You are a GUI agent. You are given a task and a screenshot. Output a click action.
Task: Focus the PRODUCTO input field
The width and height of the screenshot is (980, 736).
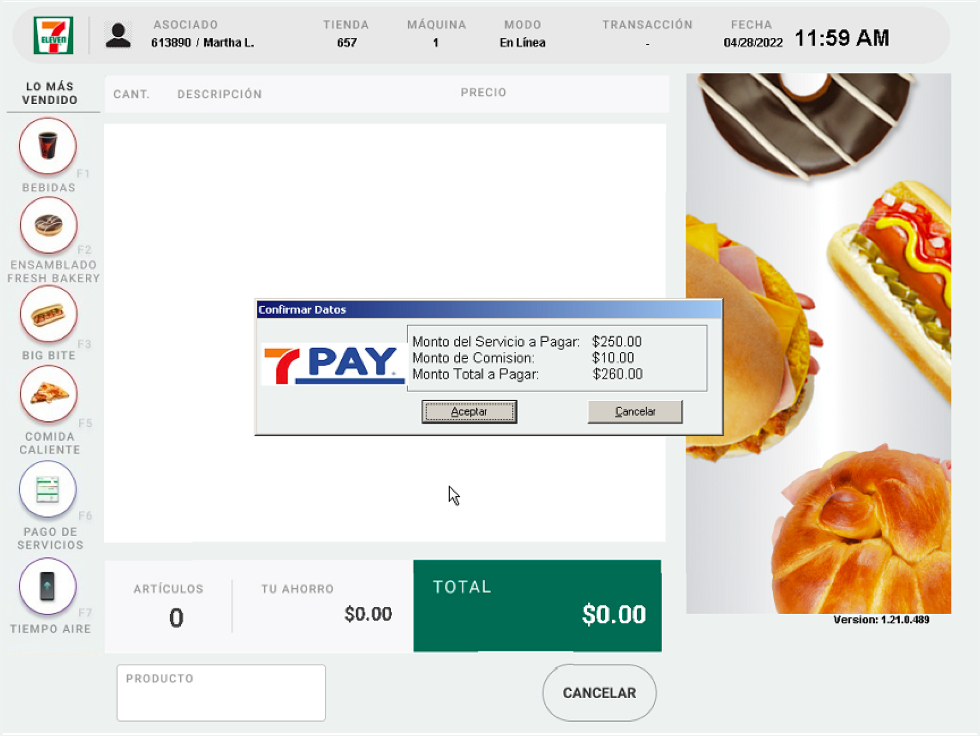pyautogui.click(x=221, y=693)
